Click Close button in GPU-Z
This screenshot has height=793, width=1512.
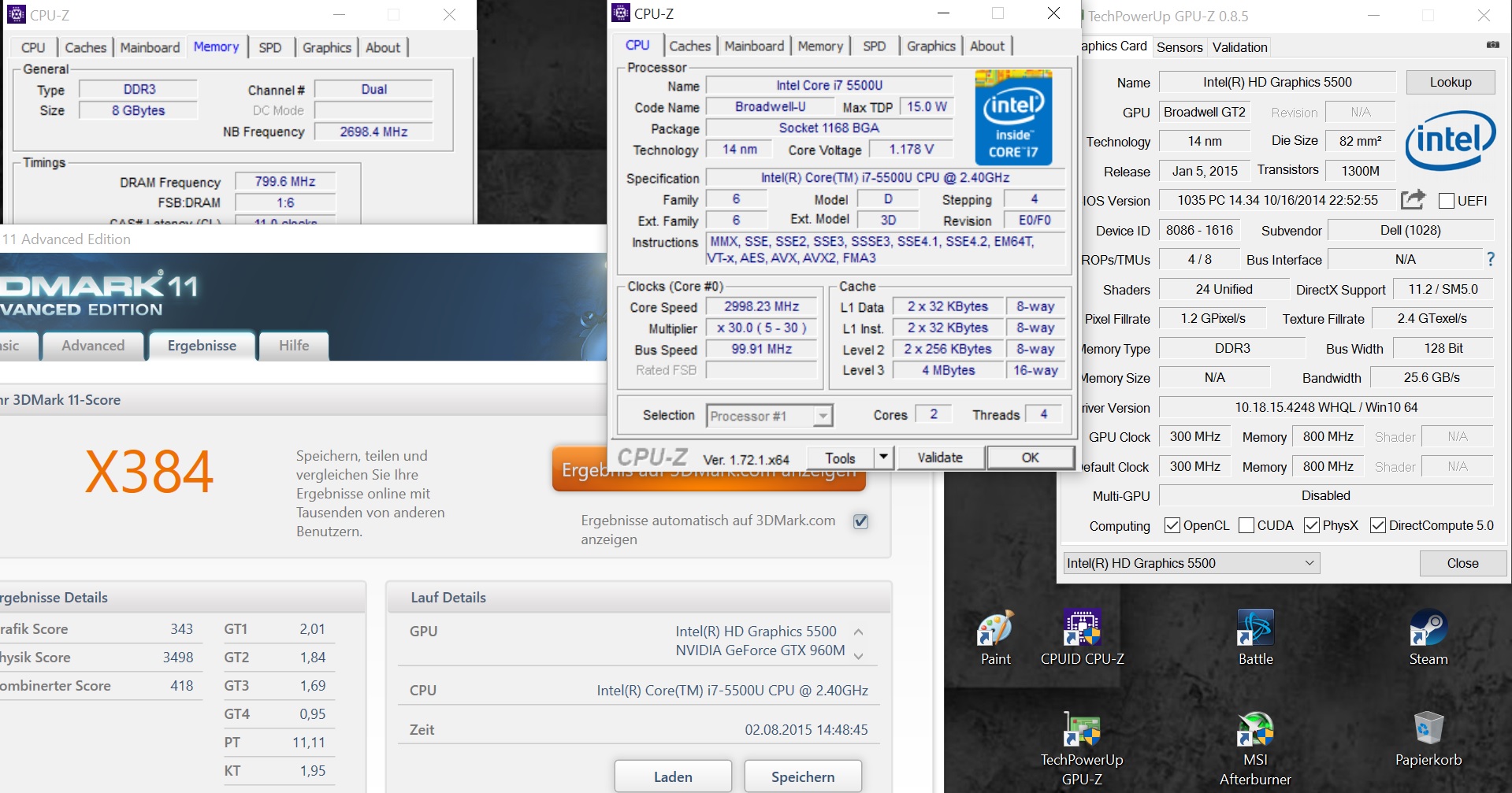click(x=1462, y=563)
